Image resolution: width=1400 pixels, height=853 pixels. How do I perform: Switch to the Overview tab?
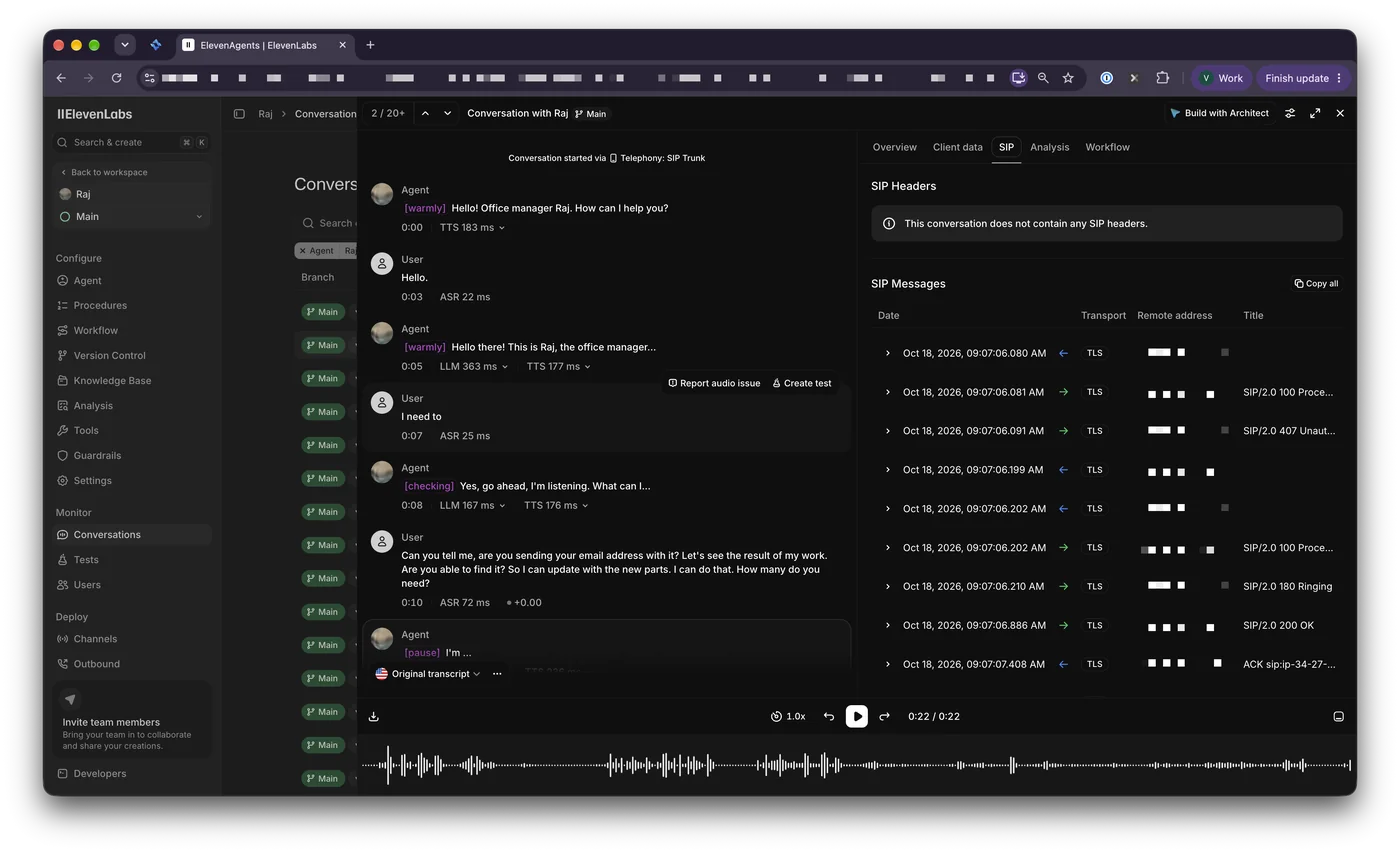click(x=894, y=147)
